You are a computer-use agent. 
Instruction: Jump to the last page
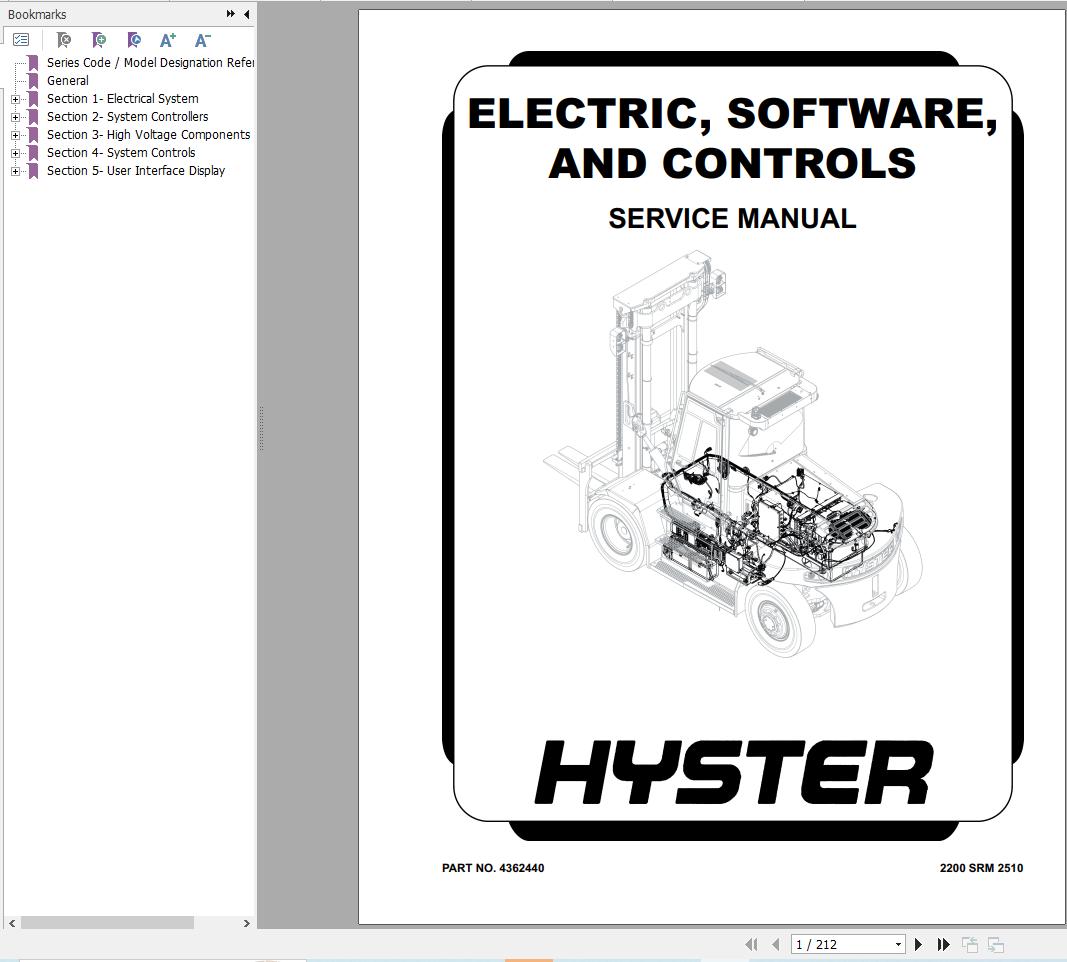(943, 944)
